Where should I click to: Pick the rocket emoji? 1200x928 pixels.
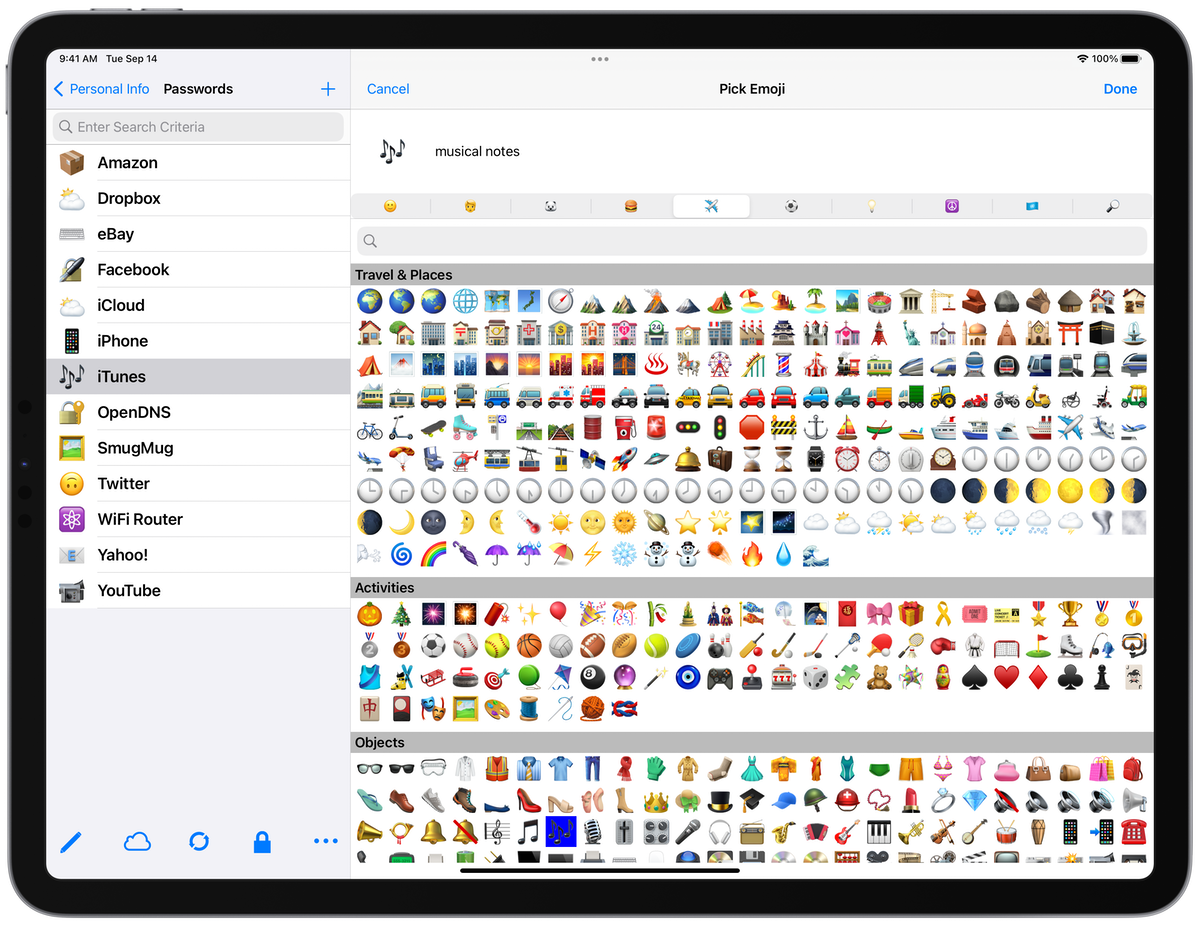623,459
